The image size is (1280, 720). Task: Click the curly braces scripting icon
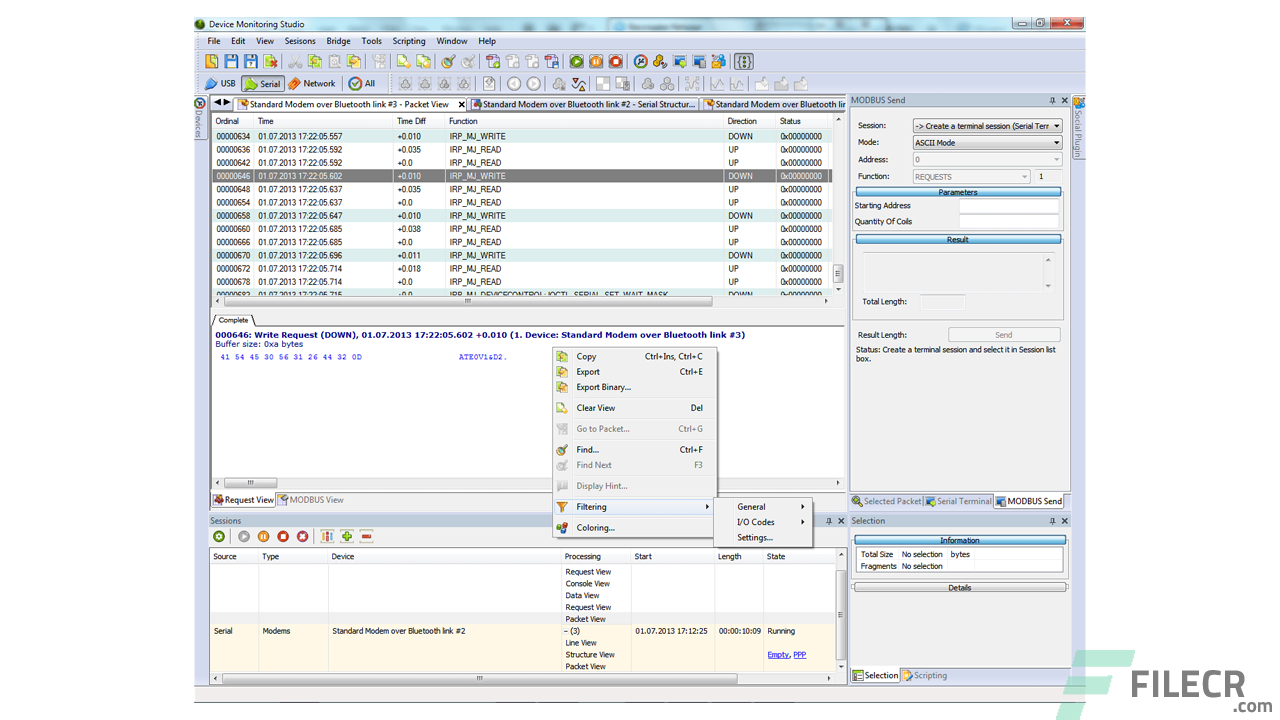click(743, 62)
